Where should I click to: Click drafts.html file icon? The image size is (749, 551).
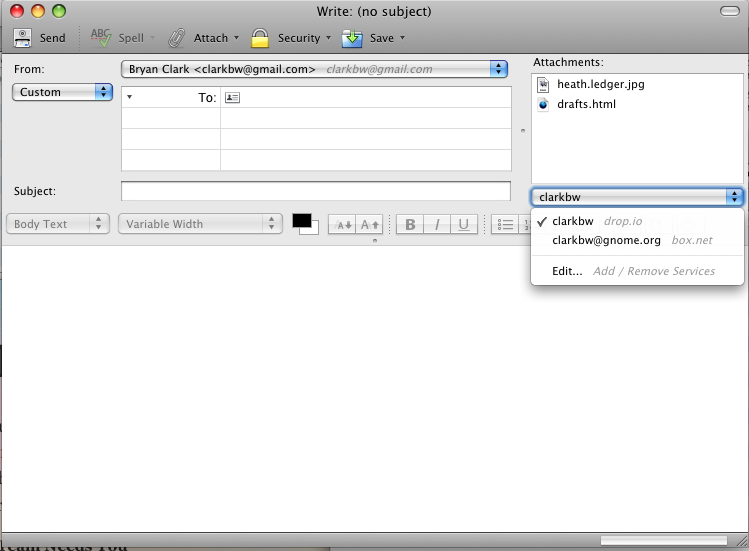[x=543, y=104]
